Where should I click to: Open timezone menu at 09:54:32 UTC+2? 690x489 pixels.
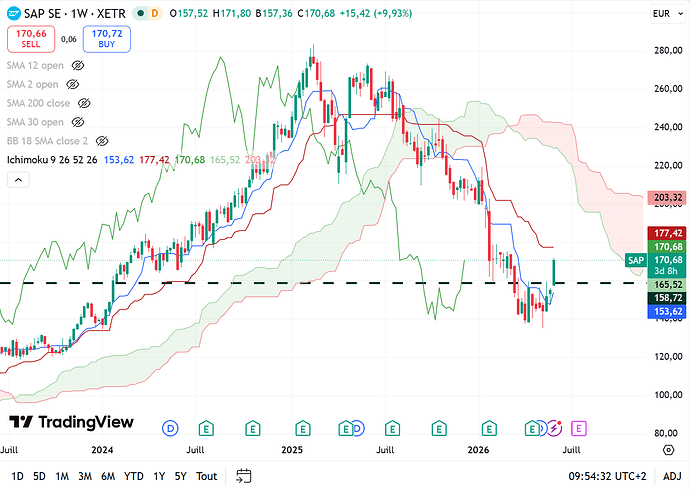(x=607, y=476)
